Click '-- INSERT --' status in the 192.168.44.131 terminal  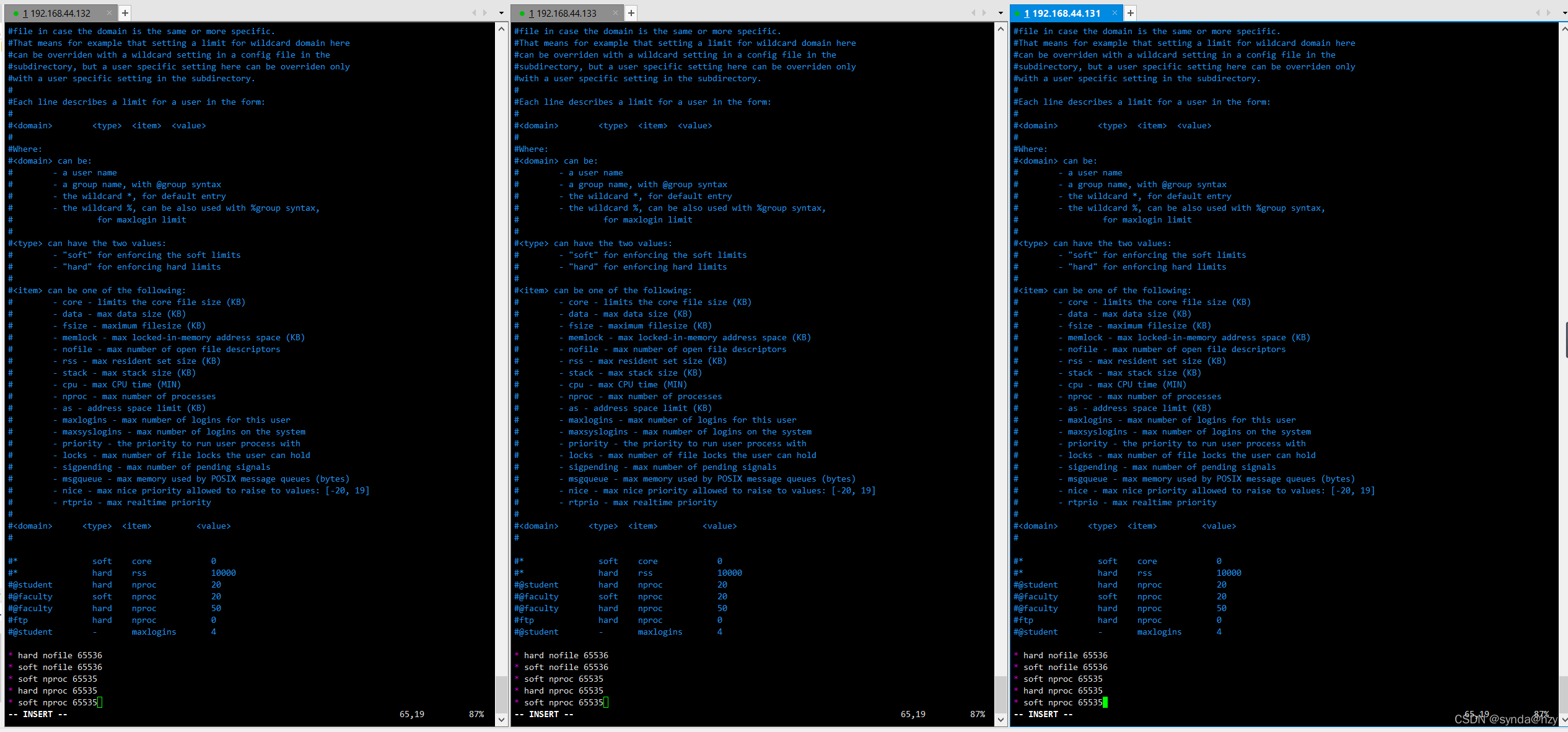[1043, 714]
